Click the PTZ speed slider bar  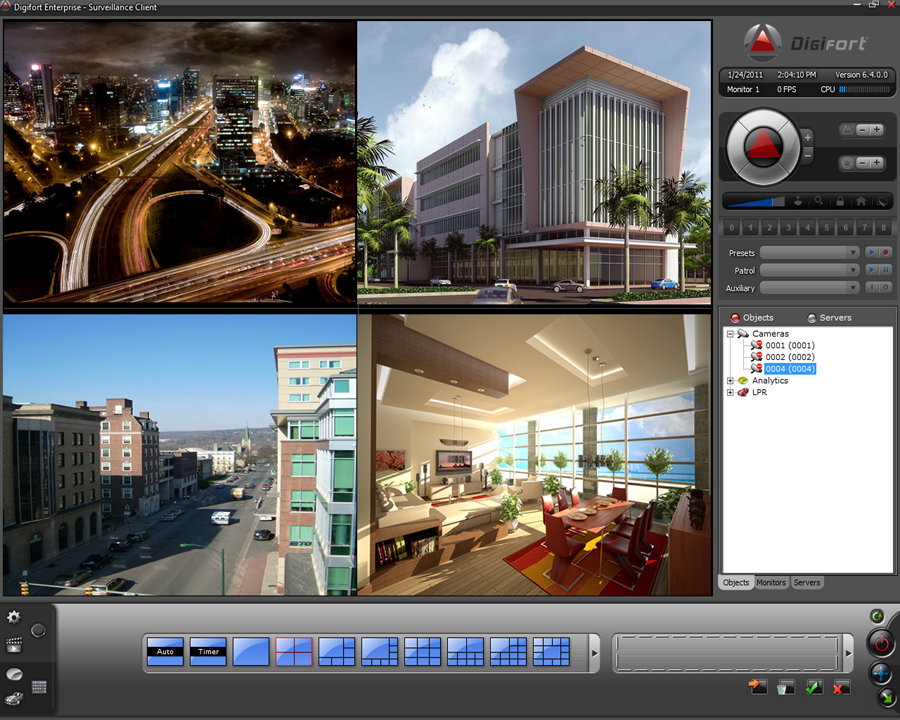pyautogui.click(x=754, y=201)
